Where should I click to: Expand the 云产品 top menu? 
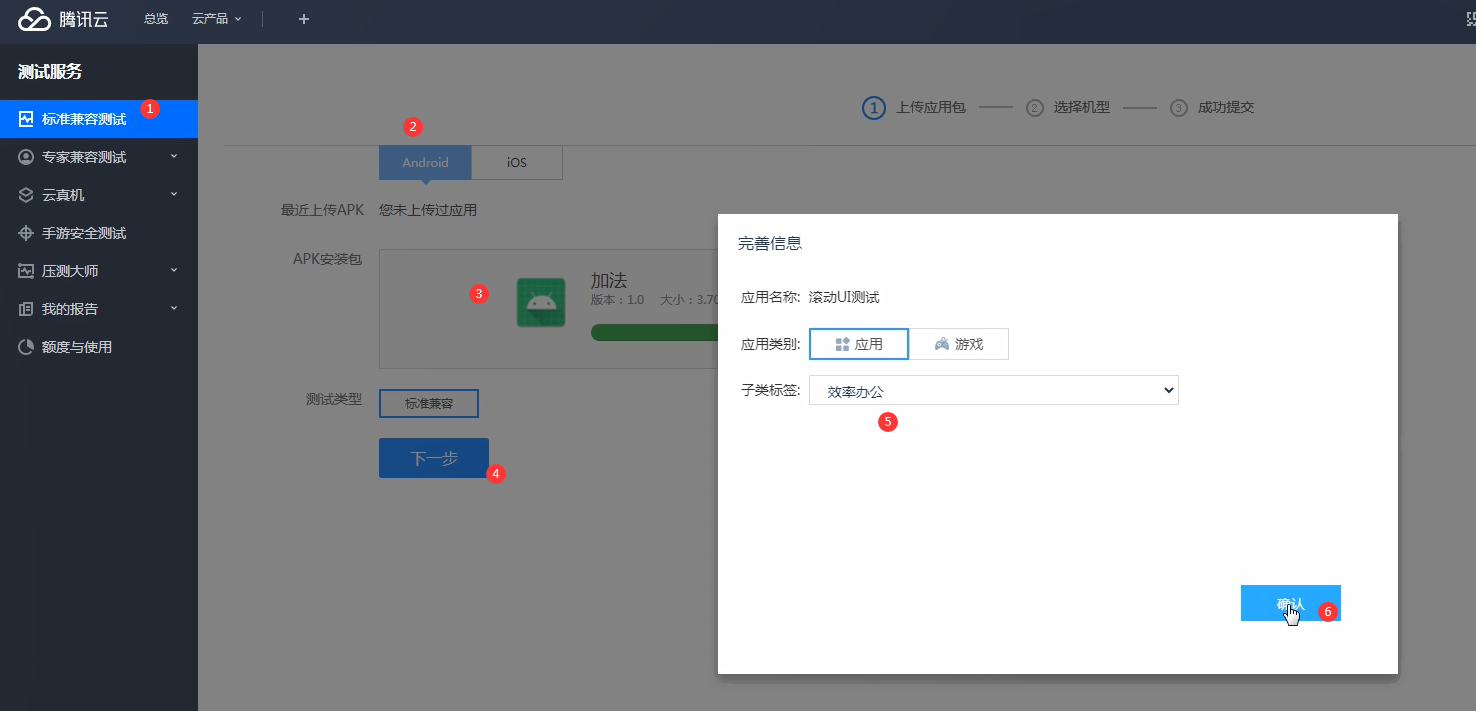pos(216,19)
